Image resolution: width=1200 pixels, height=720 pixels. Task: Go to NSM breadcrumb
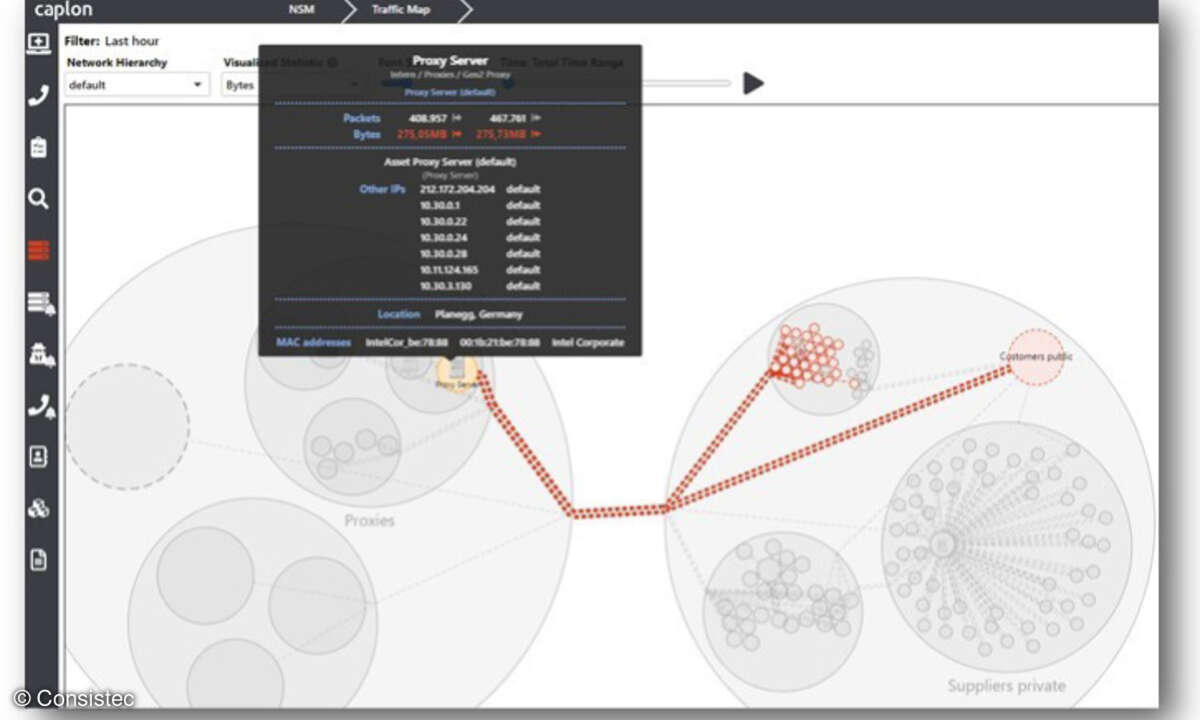[301, 10]
